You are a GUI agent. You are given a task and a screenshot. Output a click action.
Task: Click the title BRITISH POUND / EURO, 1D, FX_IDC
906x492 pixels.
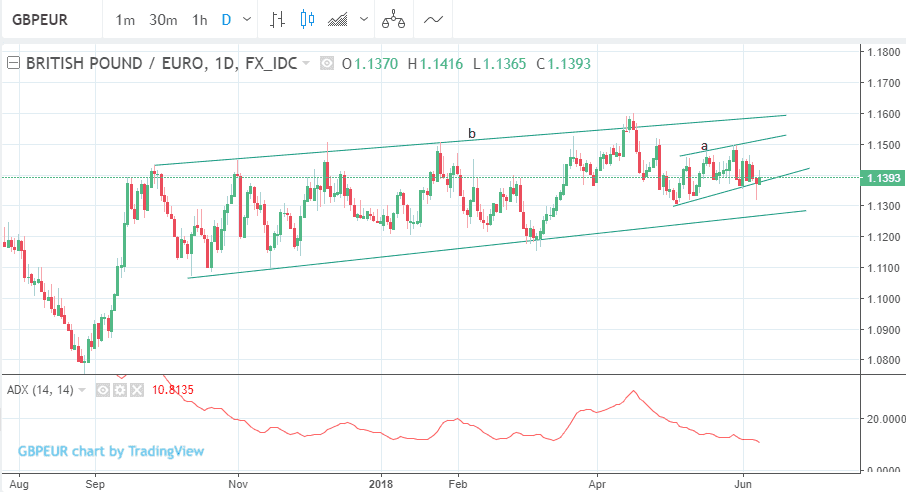click(x=161, y=63)
